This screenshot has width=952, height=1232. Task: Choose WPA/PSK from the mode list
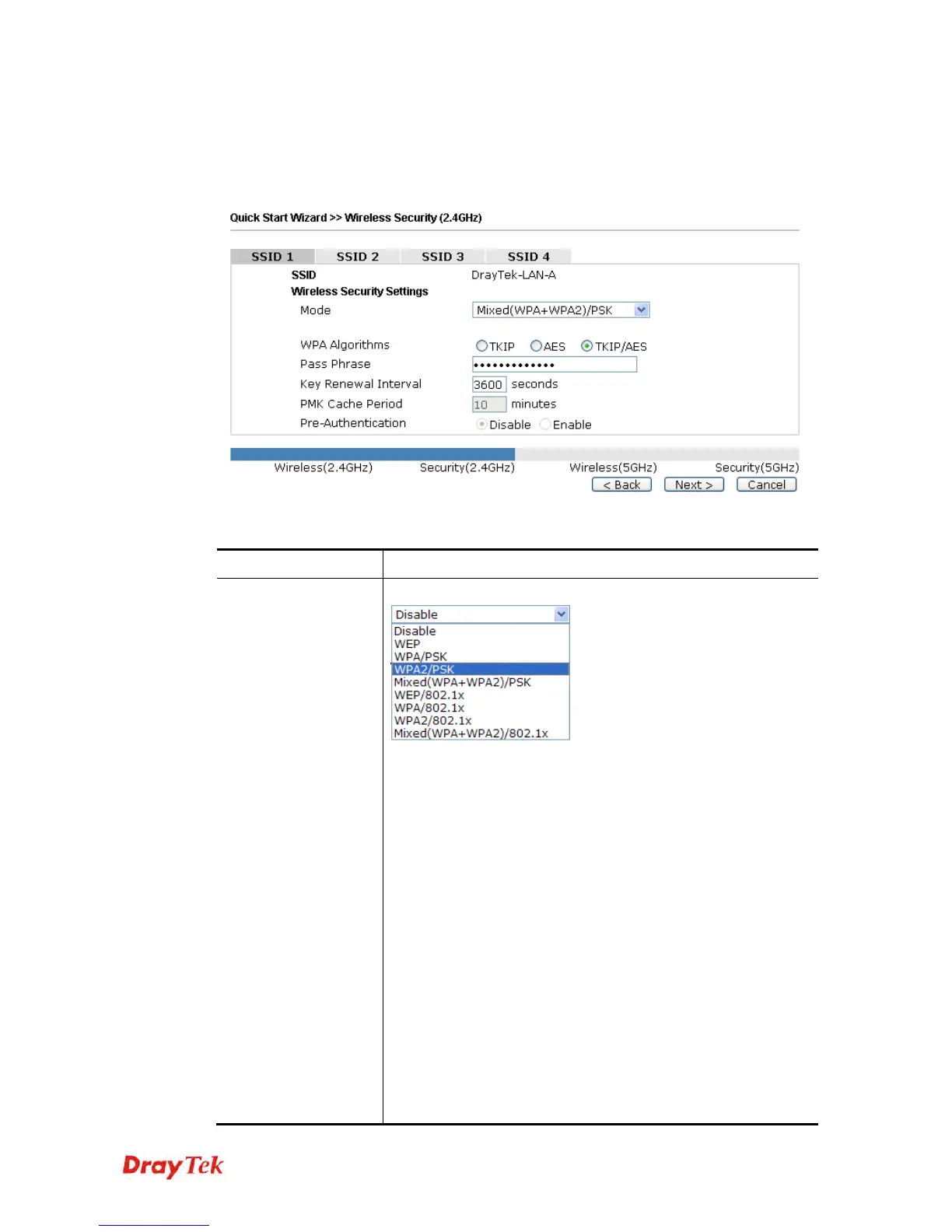click(481, 657)
